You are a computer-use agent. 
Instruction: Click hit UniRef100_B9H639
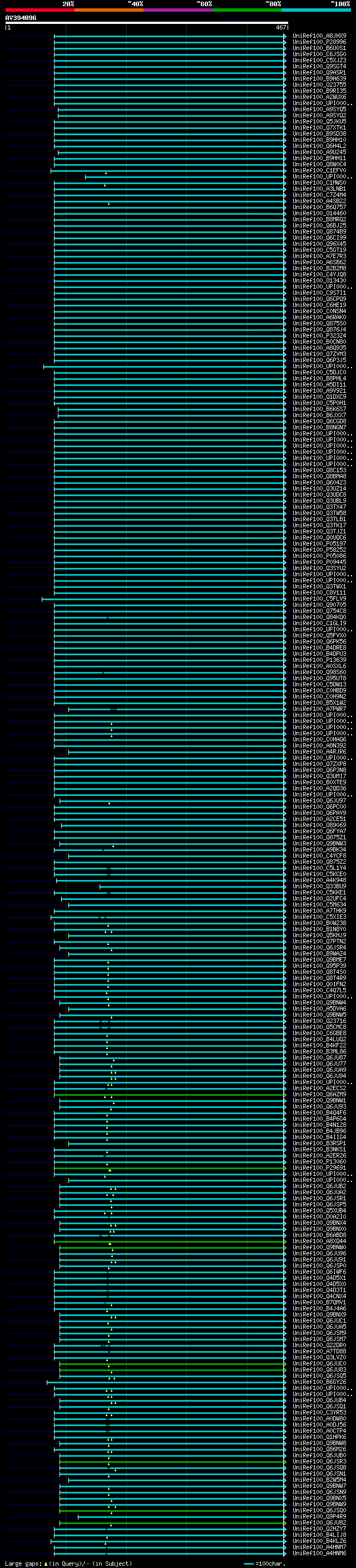click(x=319, y=78)
